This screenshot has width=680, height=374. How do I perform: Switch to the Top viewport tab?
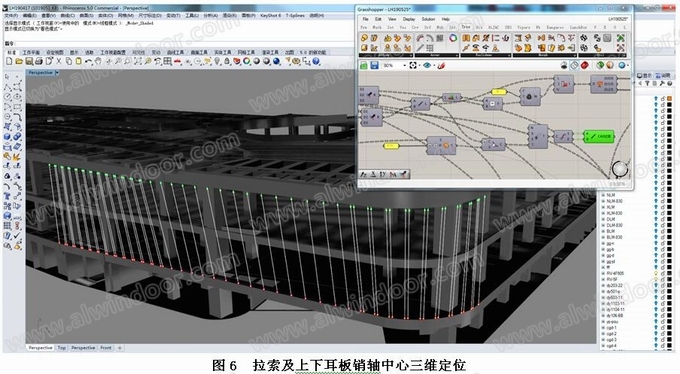62,348
